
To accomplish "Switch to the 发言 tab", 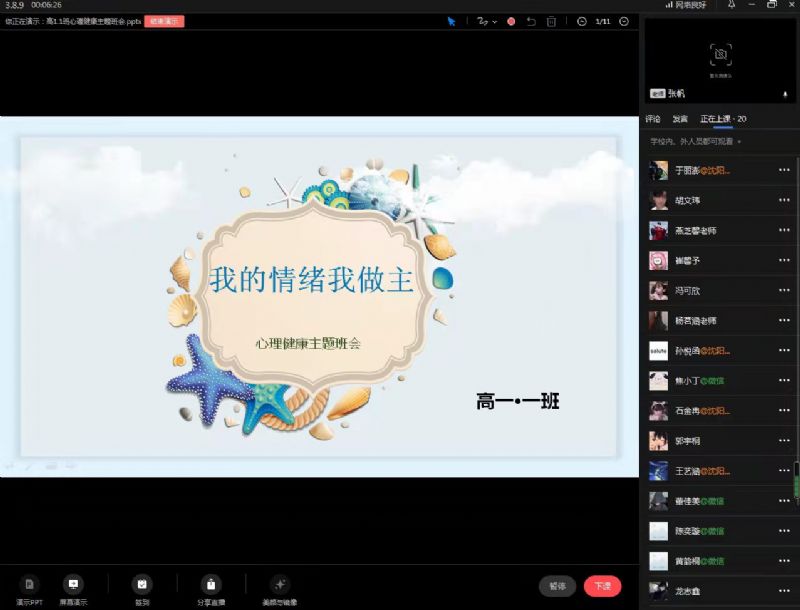I will 680,119.
